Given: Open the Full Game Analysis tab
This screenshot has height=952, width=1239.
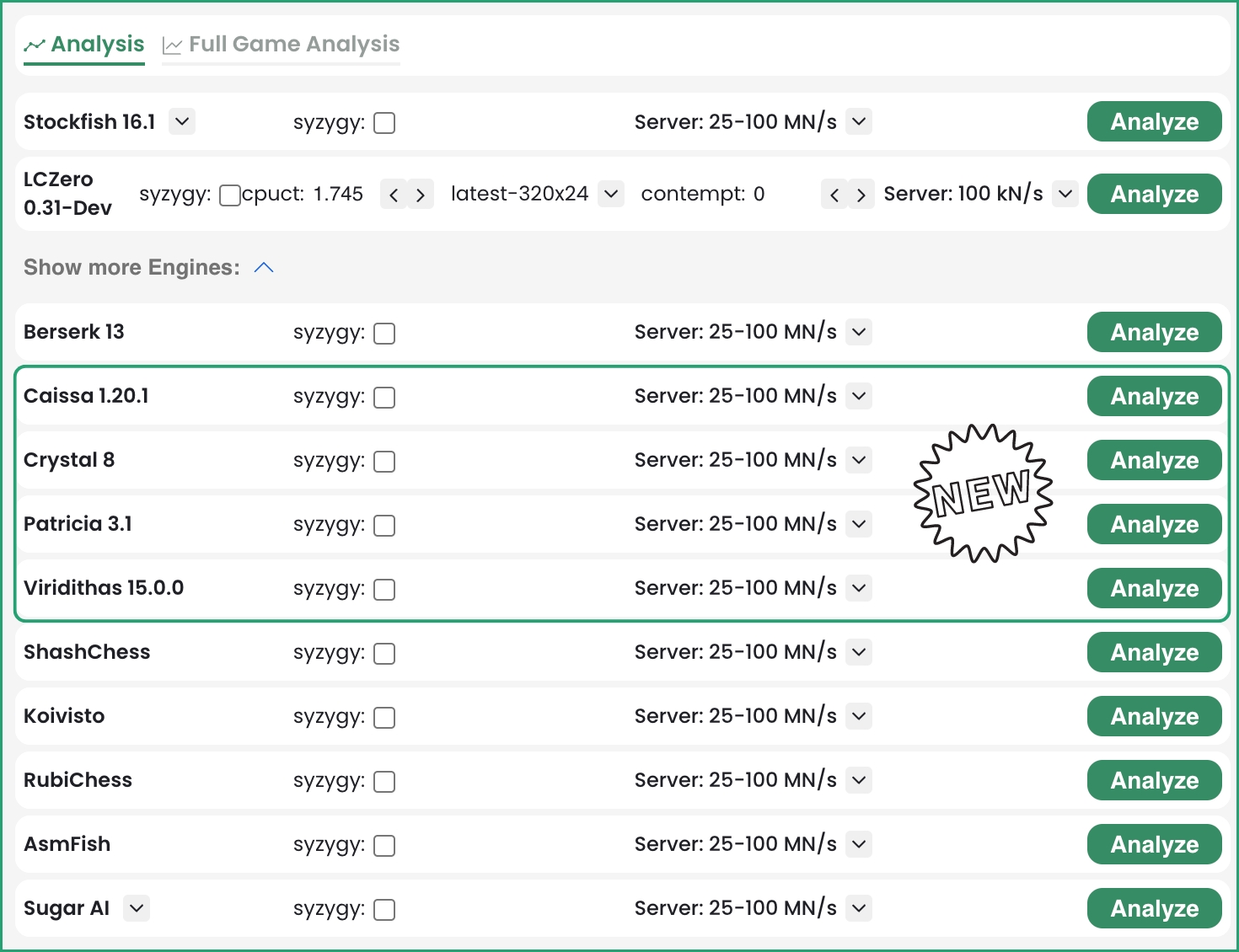Looking at the screenshot, I should tap(281, 45).
